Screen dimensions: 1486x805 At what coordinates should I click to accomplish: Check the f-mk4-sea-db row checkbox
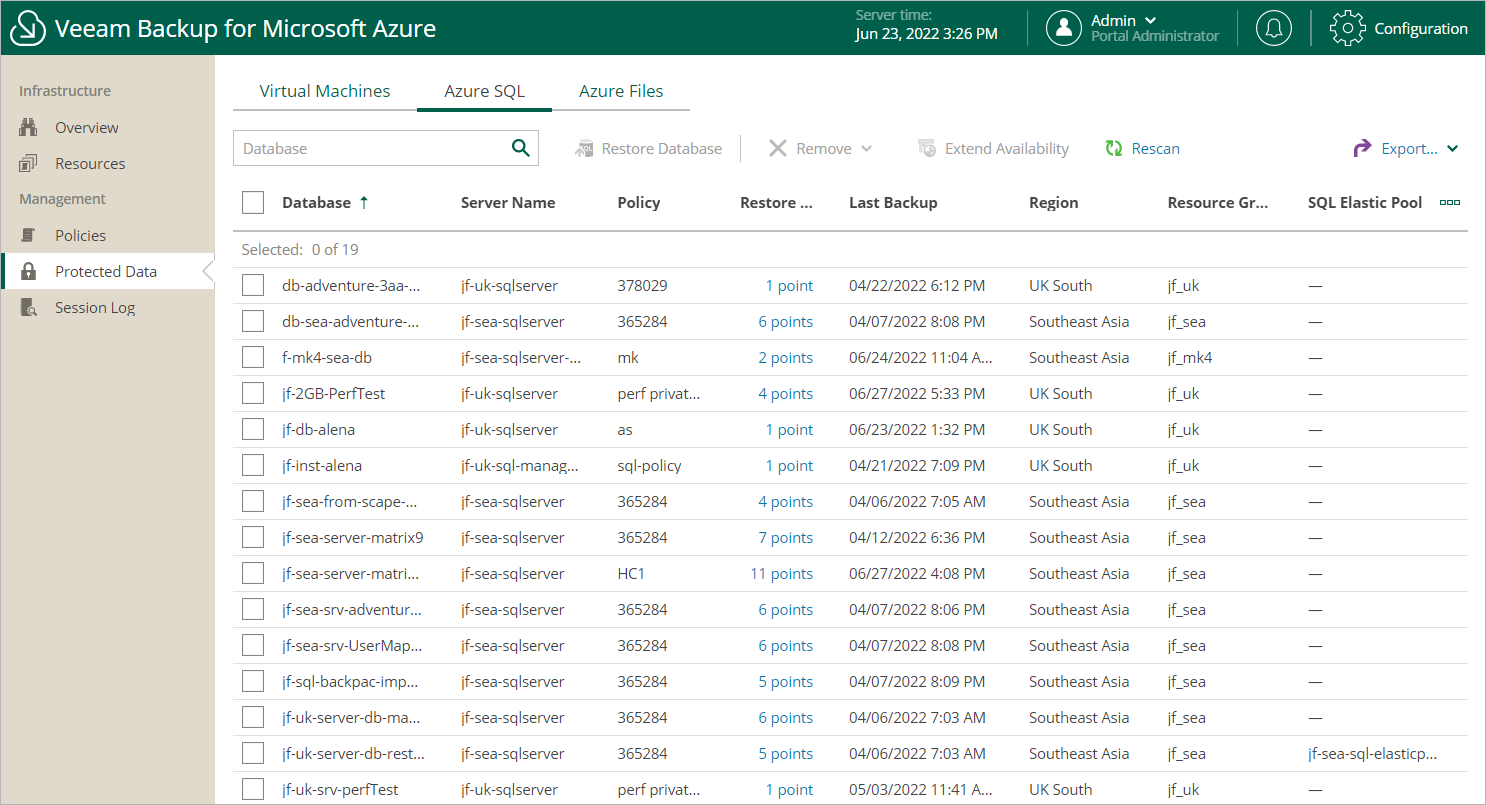coord(253,358)
